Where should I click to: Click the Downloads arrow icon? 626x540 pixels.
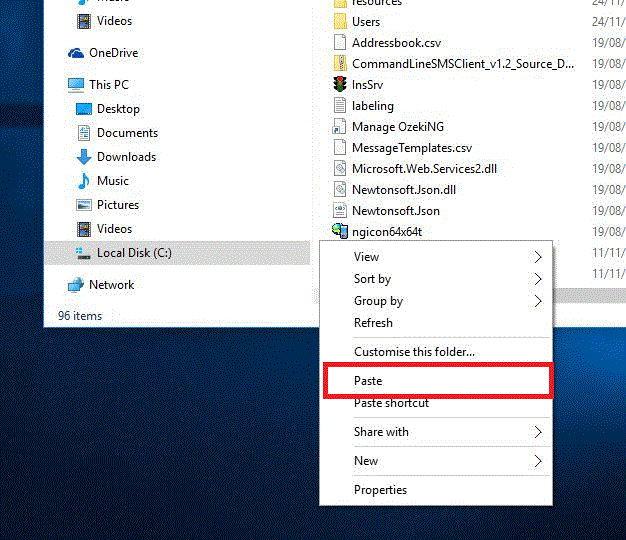pyautogui.click(x=84, y=157)
